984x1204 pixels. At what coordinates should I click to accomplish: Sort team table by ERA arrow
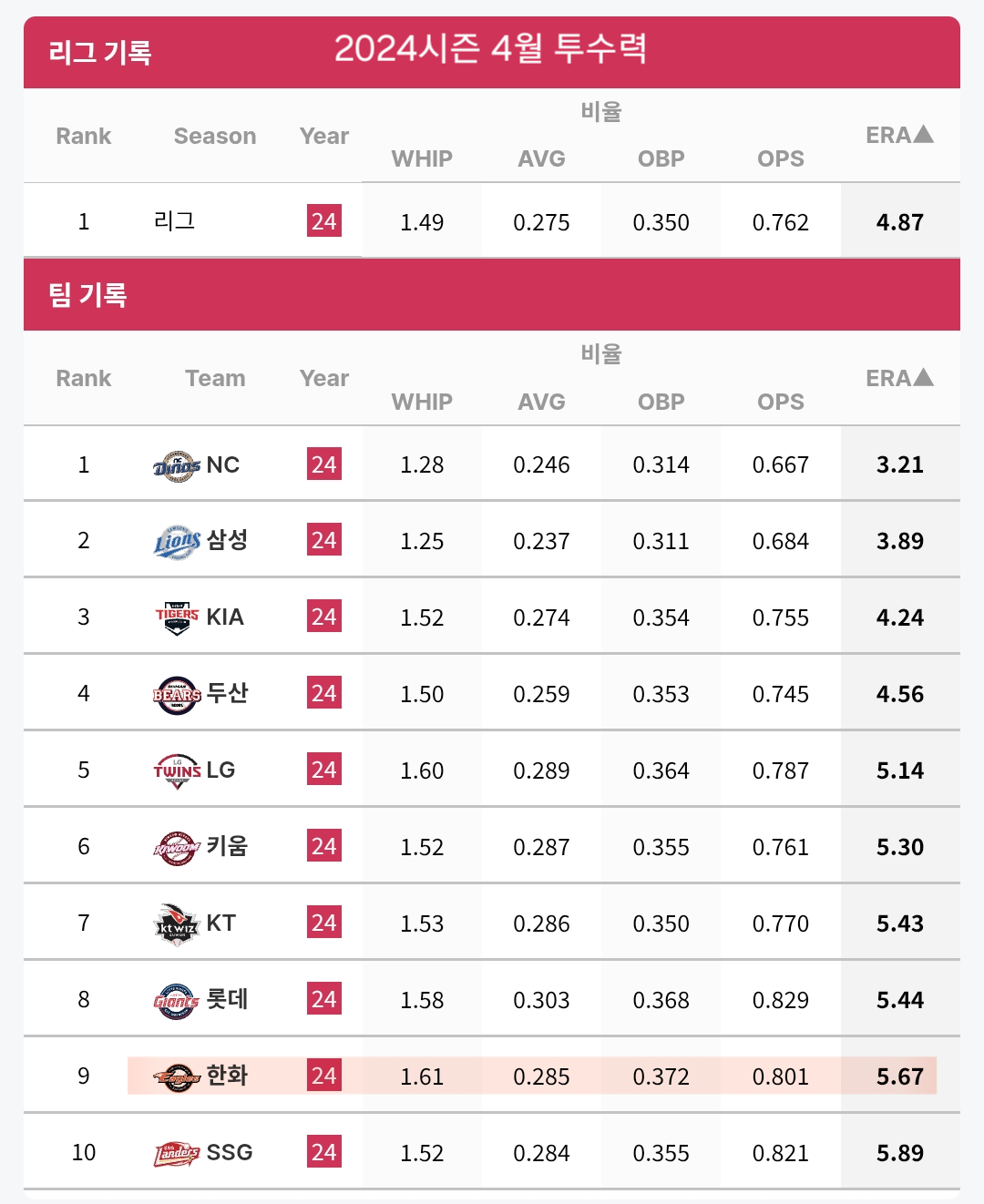click(924, 377)
